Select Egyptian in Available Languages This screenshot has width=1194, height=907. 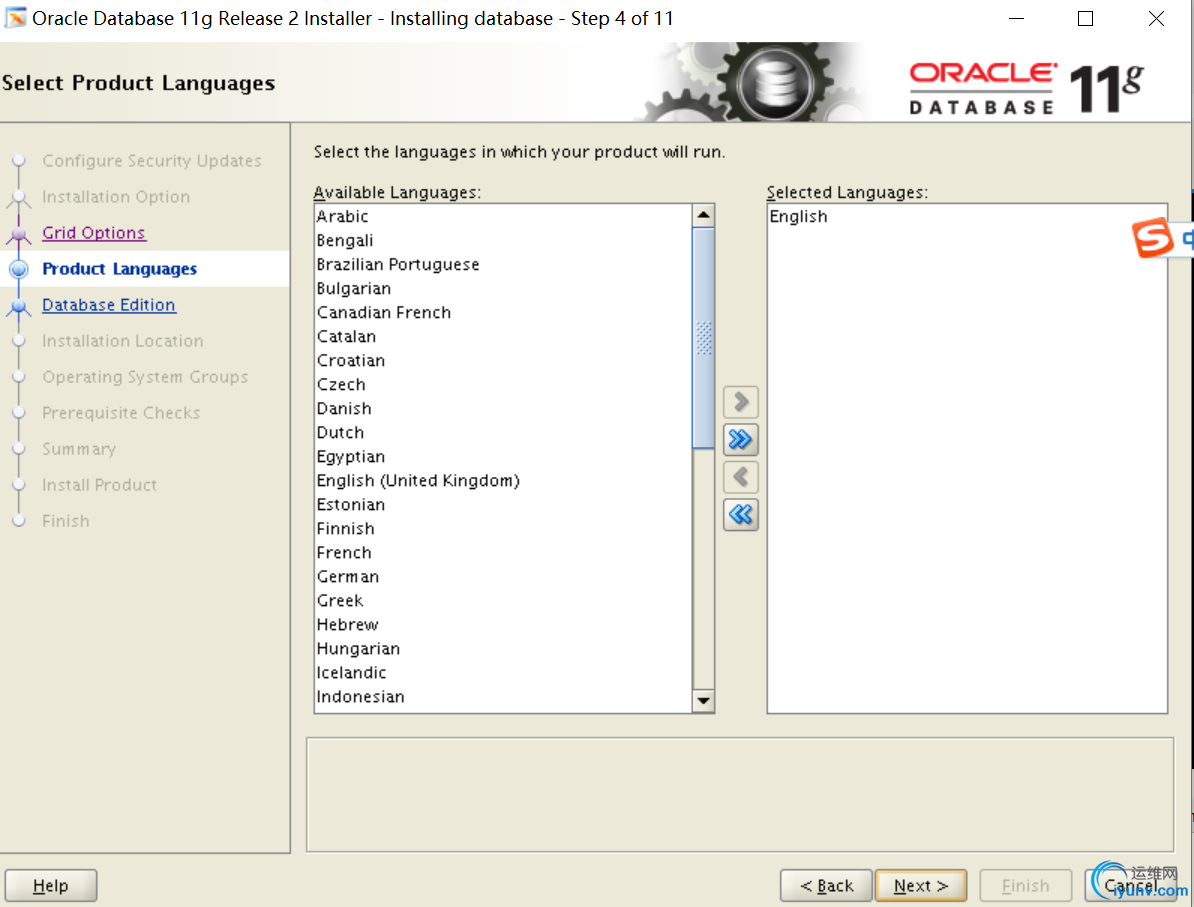(x=503, y=456)
